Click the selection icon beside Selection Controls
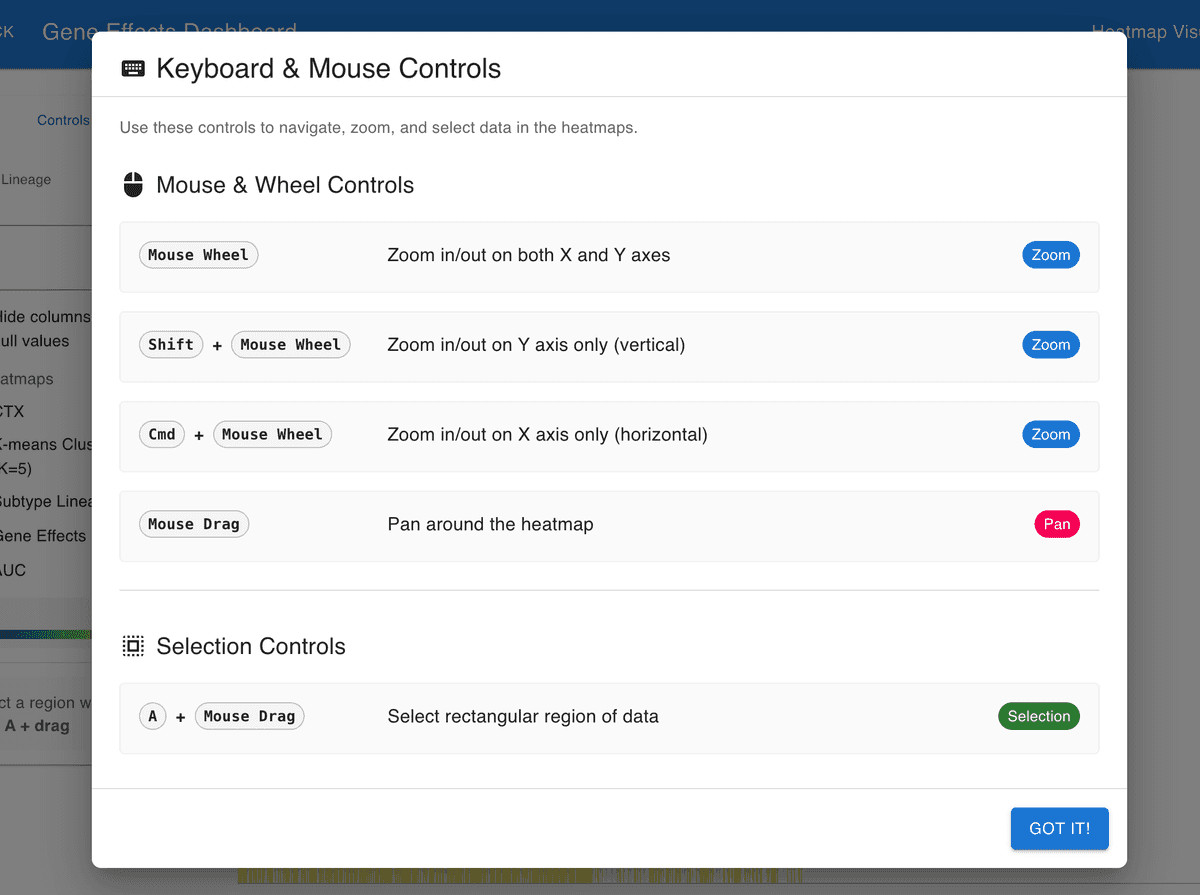The image size is (1200, 895). point(133,646)
